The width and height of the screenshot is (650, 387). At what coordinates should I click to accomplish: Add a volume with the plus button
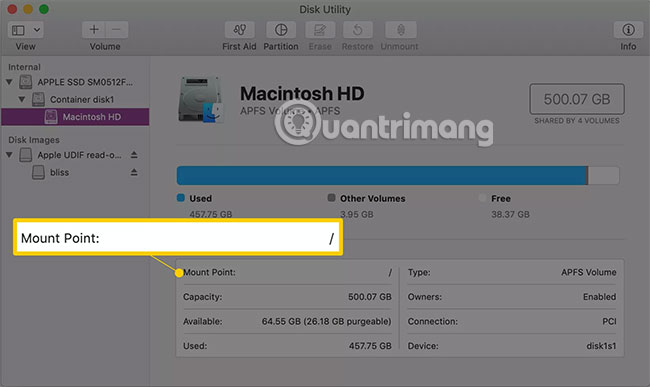94,30
